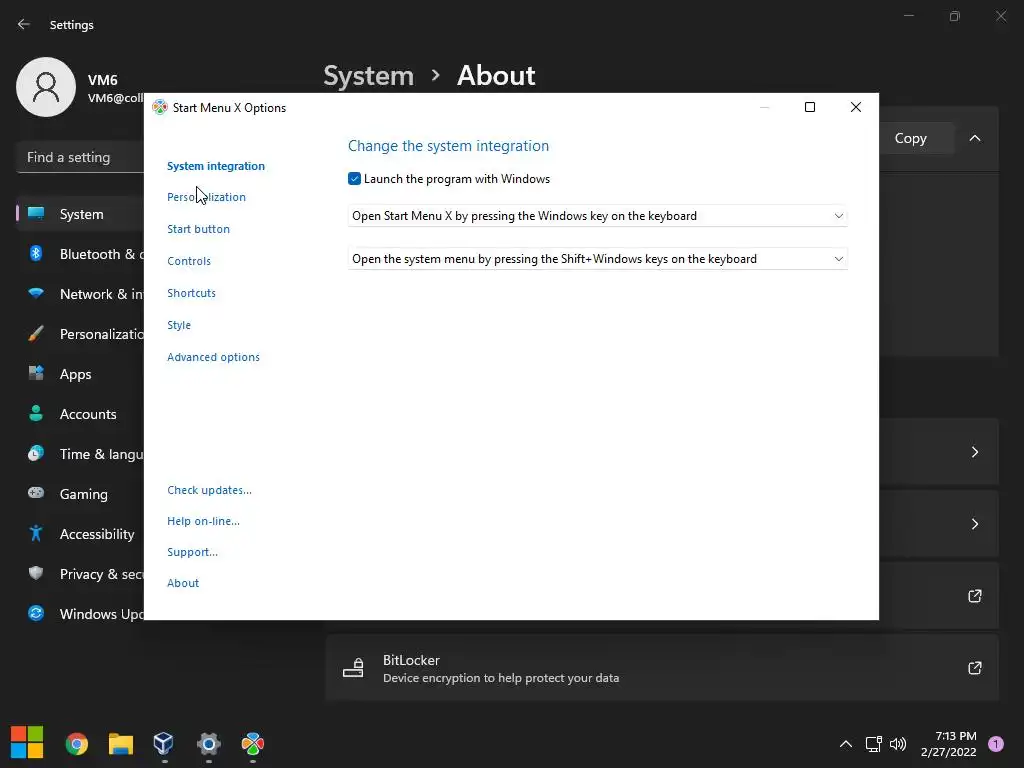Click the Copy button in Settings About page
This screenshot has width=1024, height=768.
tap(911, 138)
